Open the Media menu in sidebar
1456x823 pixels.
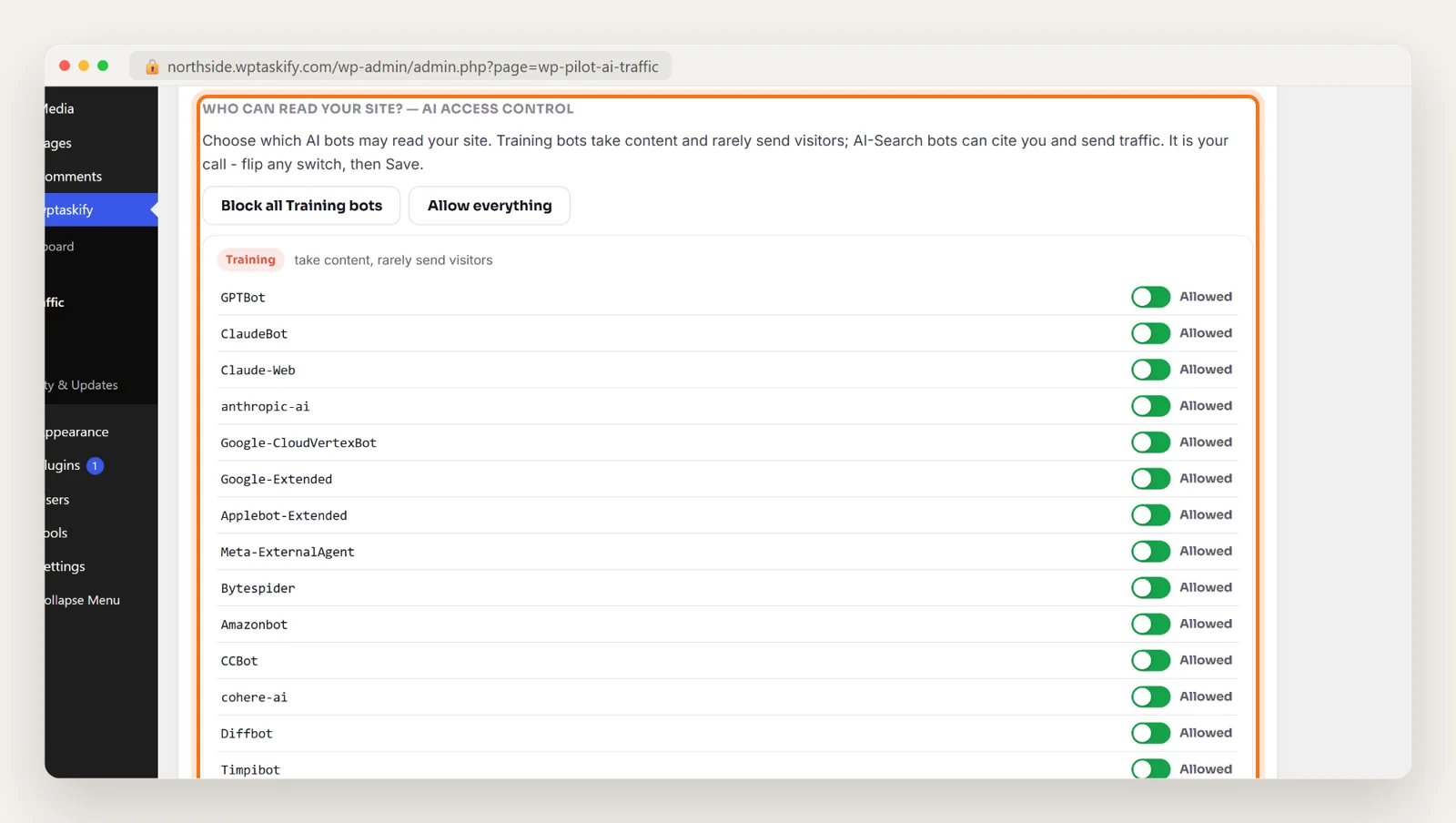click(59, 109)
